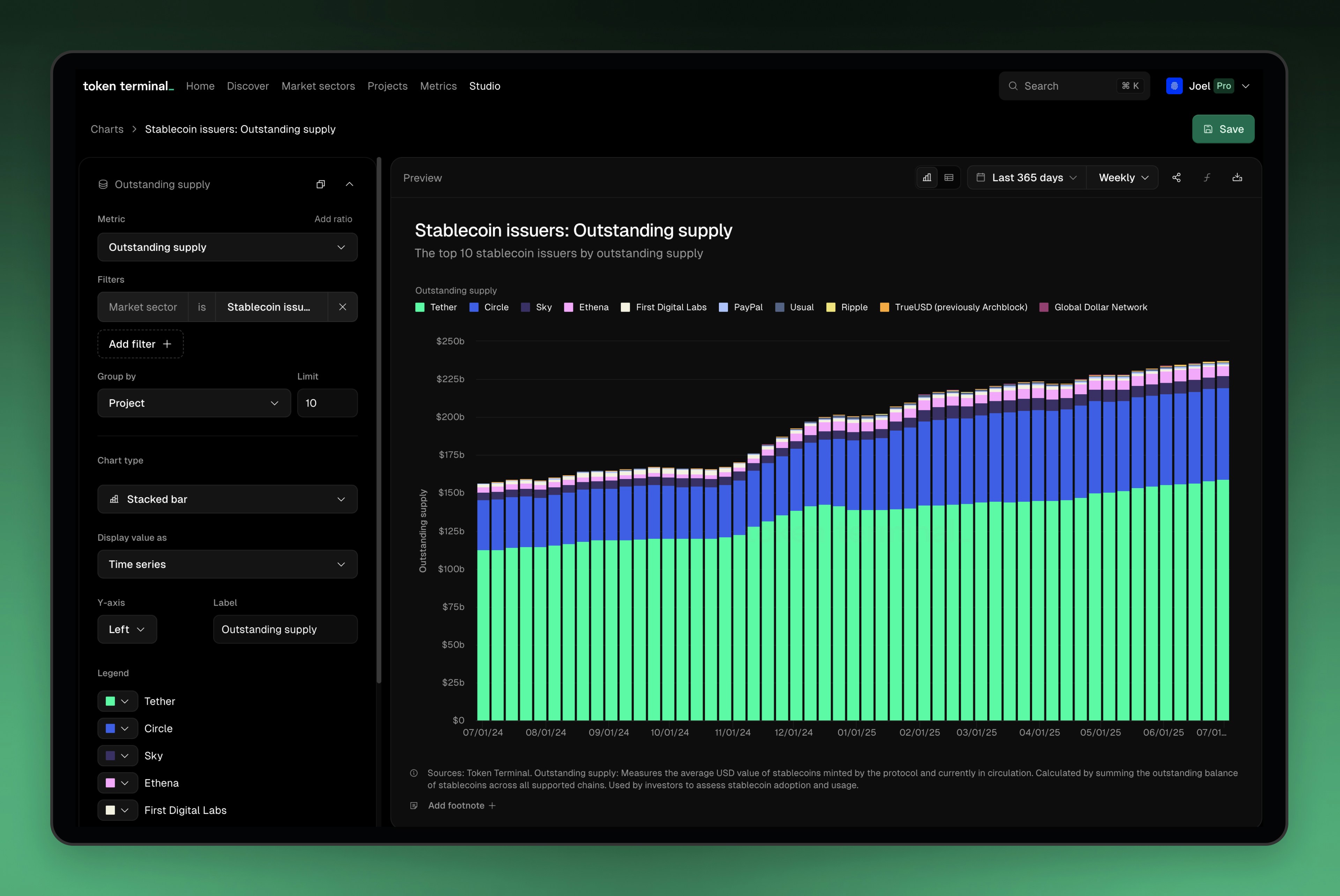Switch preview to table view icon
1340x896 pixels.
click(x=949, y=178)
